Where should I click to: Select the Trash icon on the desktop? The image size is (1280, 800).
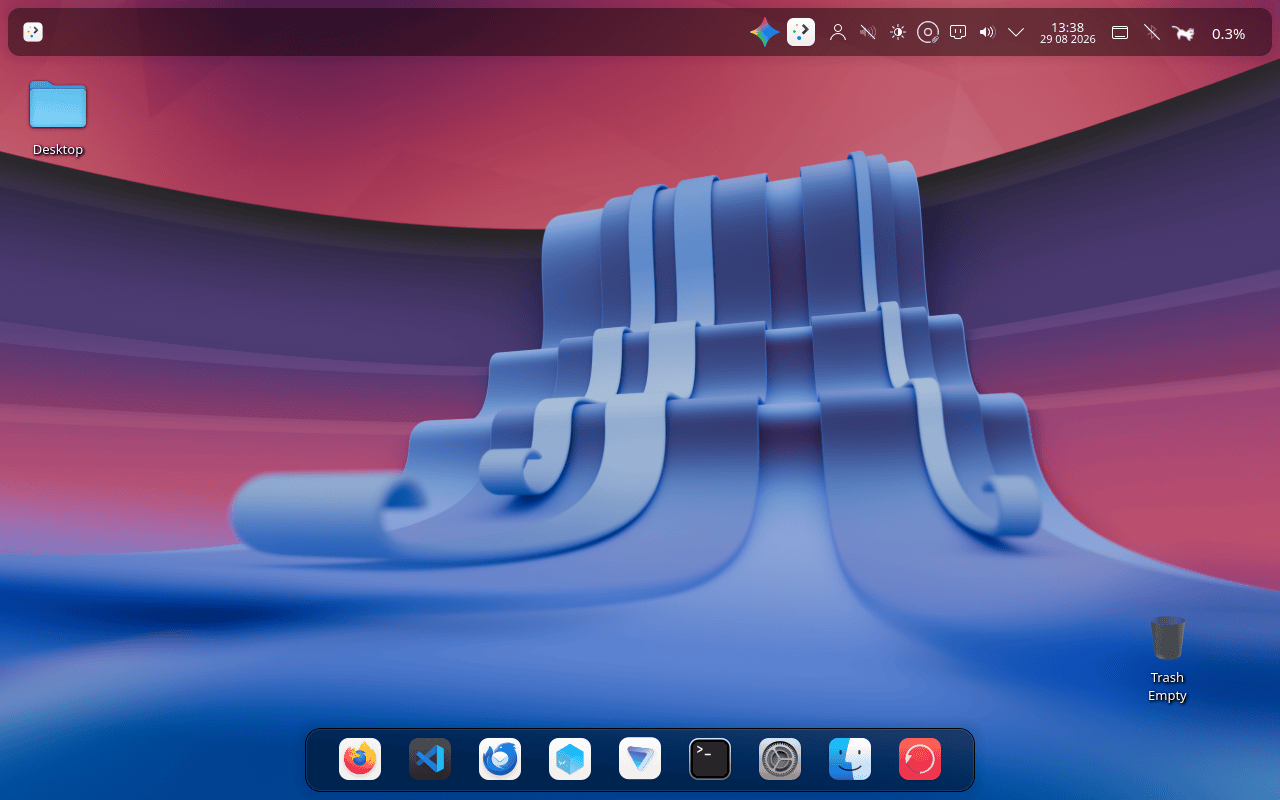[1167, 638]
